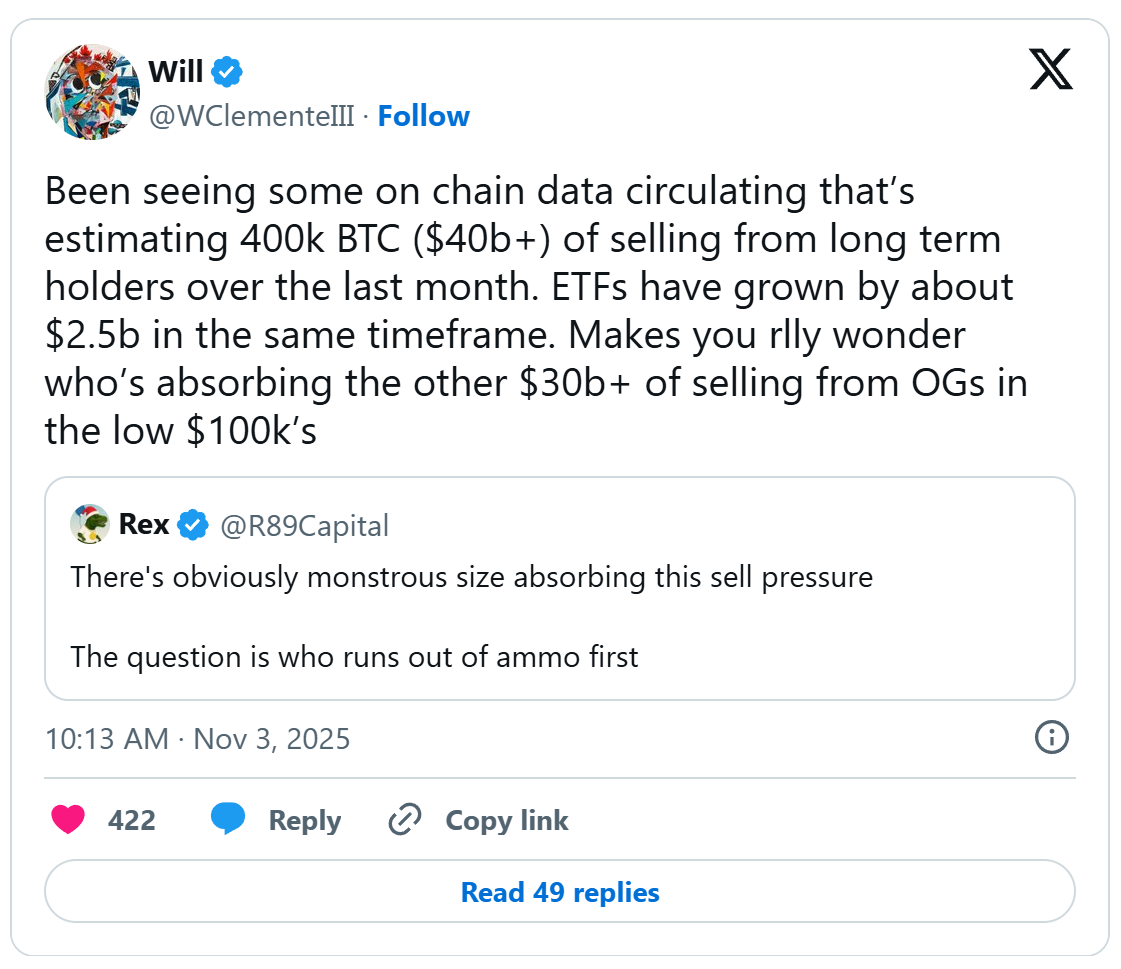Click the 10:13 AM Nov 3 timestamp
The image size is (1121, 969).
(198, 739)
